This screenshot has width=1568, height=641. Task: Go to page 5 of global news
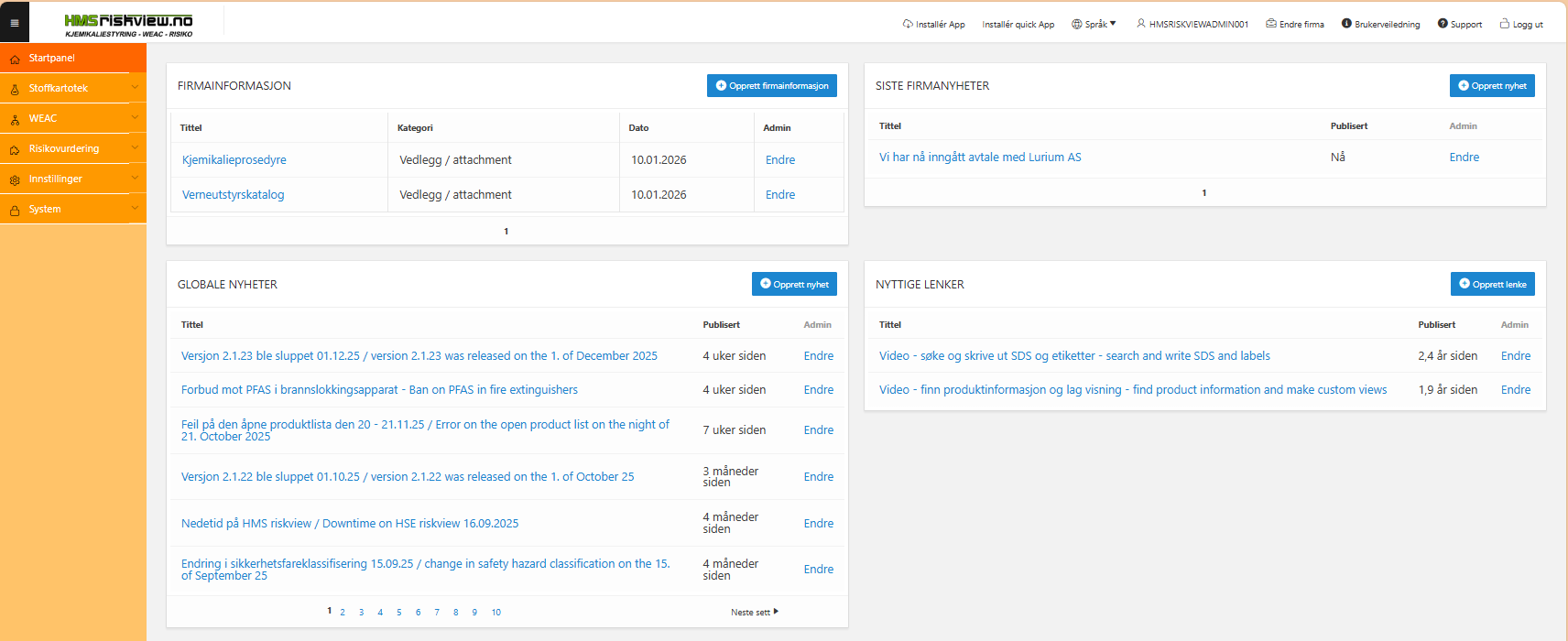pyautogui.click(x=399, y=613)
